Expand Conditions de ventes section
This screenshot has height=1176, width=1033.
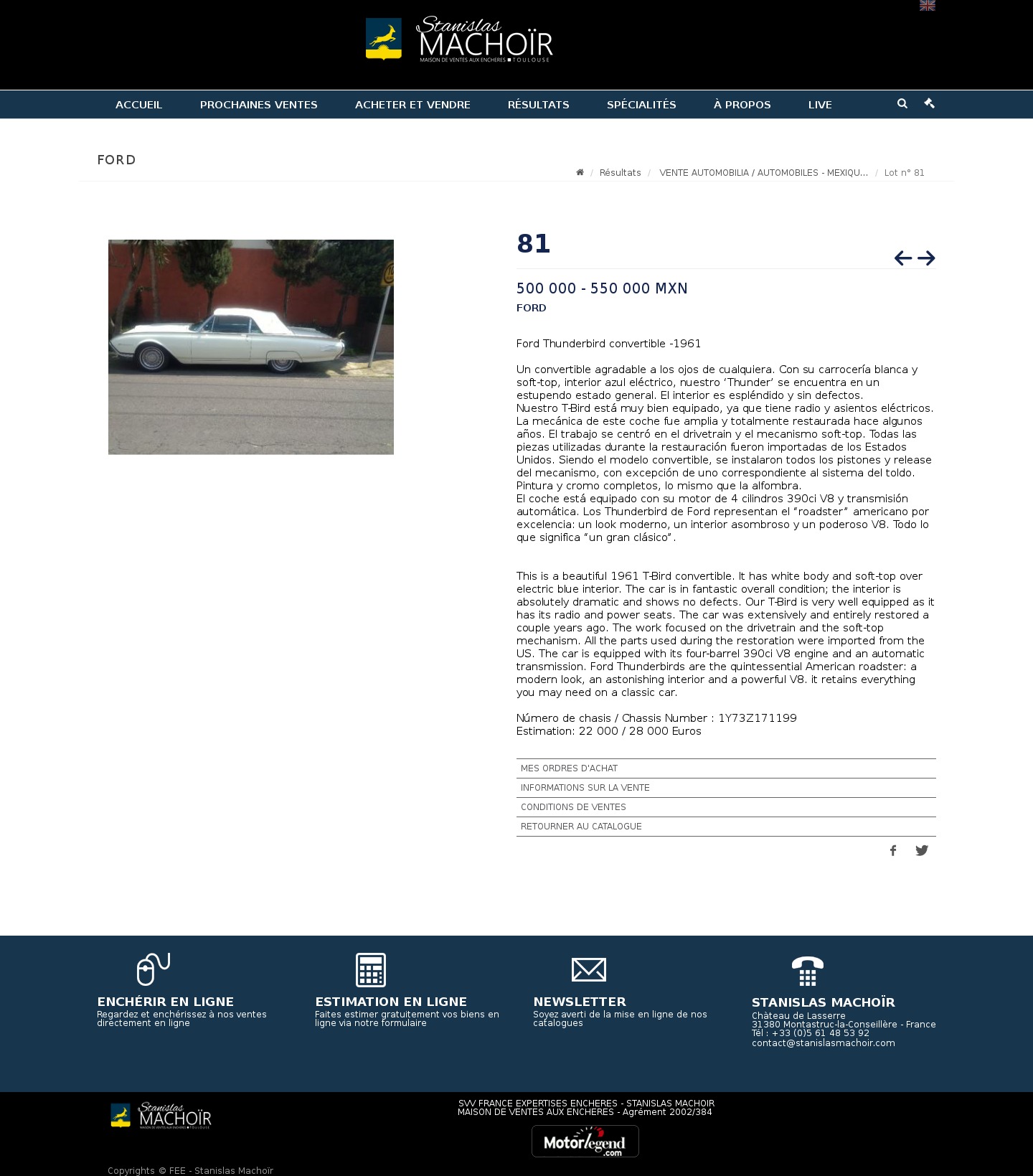tap(726, 807)
